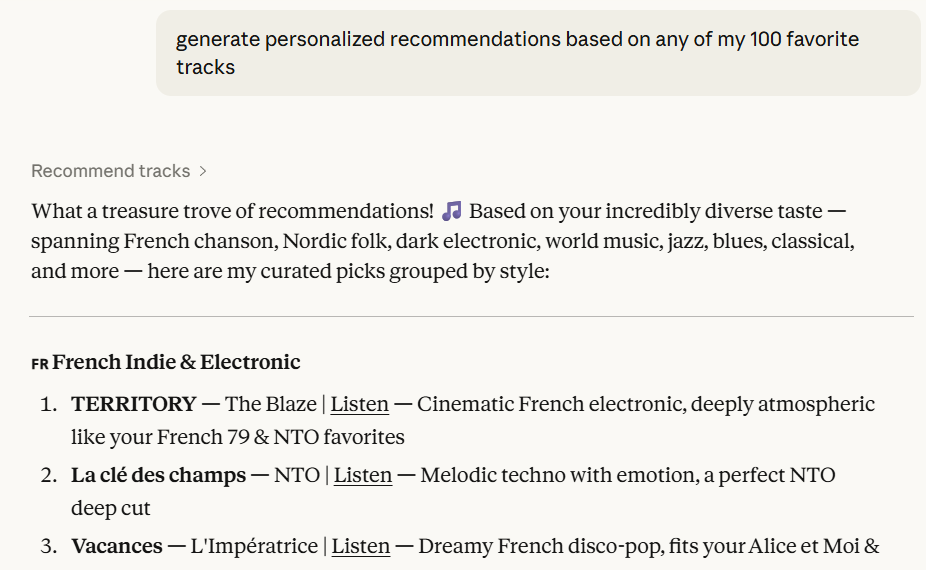Click the bold "La clé des champs" title
The height and width of the screenshot is (570, 926).
tap(158, 475)
